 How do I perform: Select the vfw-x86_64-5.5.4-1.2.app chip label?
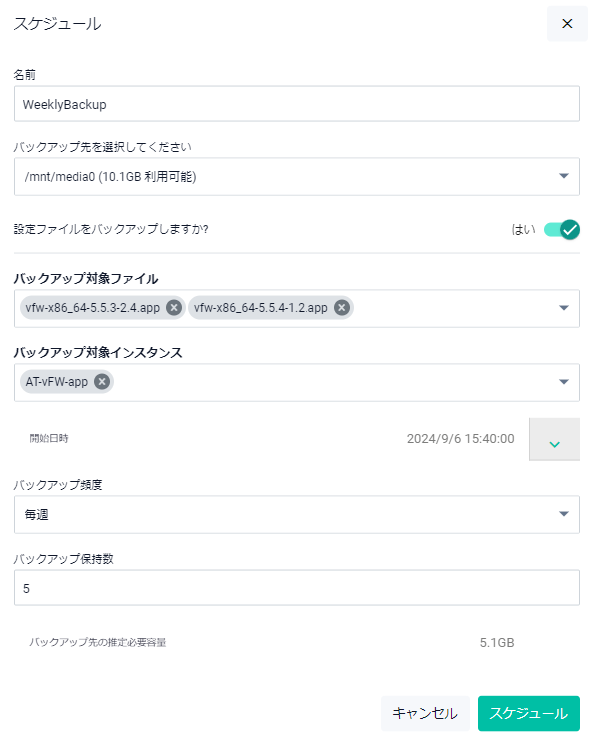pos(260,308)
